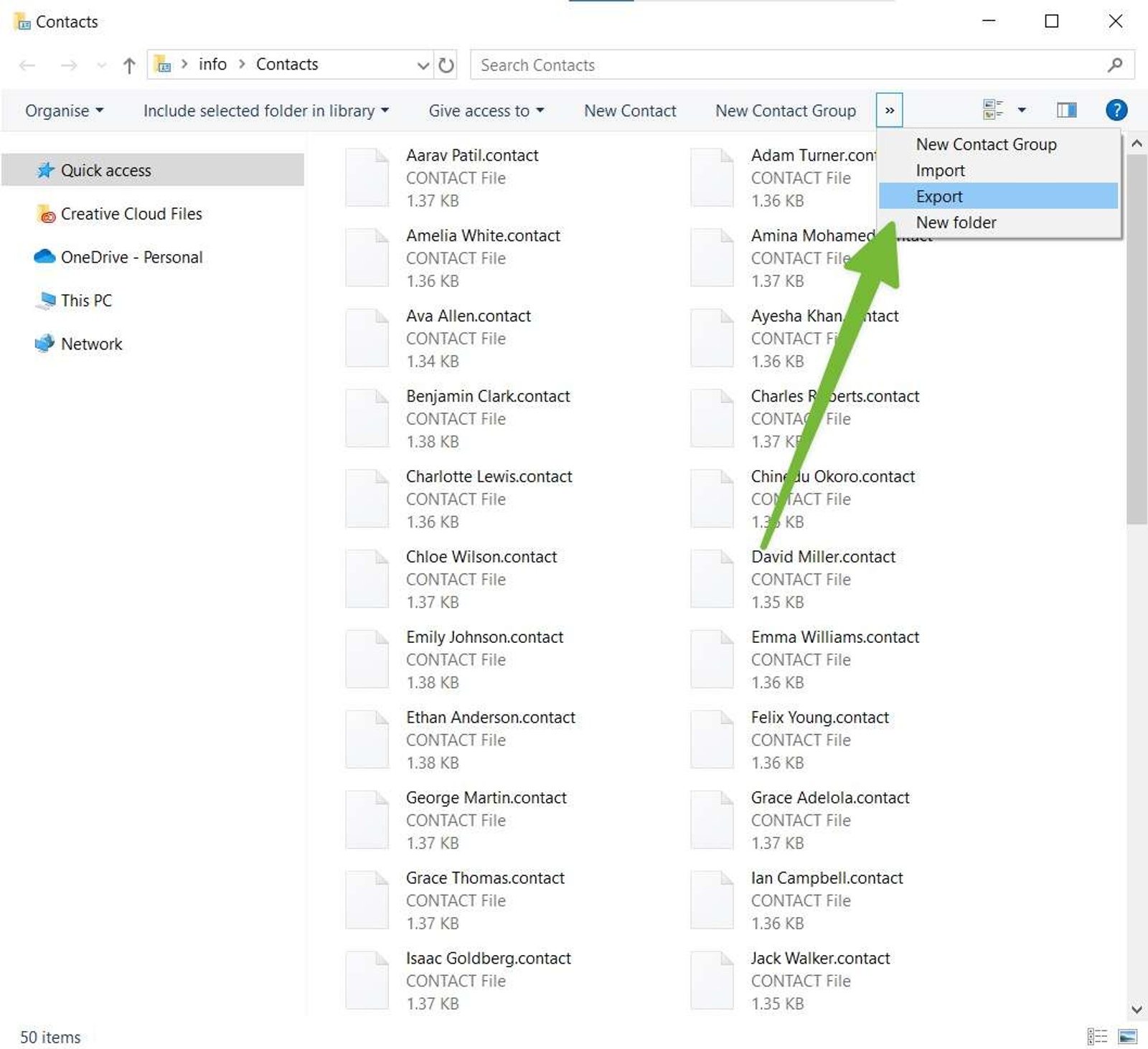The image size is (1148, 1049).
Task: Expand the address bar history dropdown
Action: coord(423,65)
